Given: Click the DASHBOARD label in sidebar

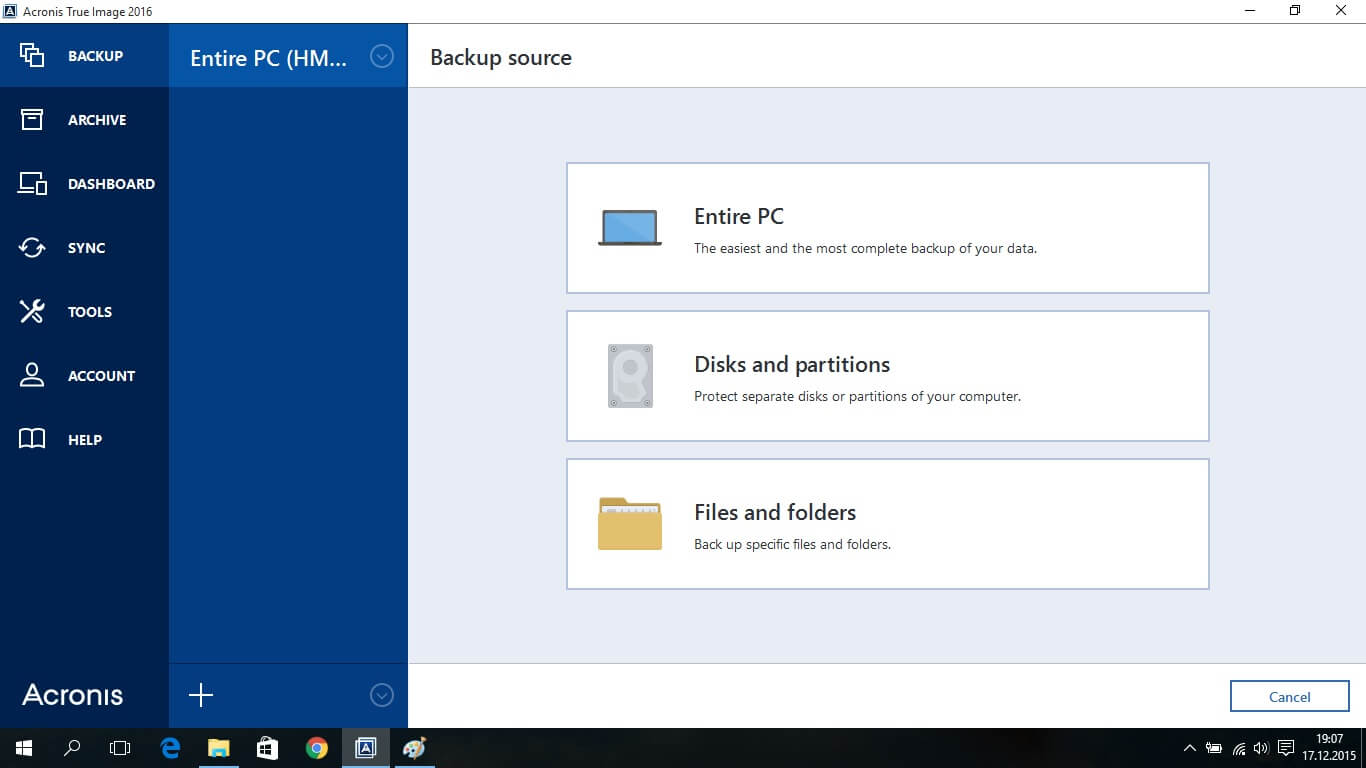Looking at the screenshot, I should [x=111, y=184].
